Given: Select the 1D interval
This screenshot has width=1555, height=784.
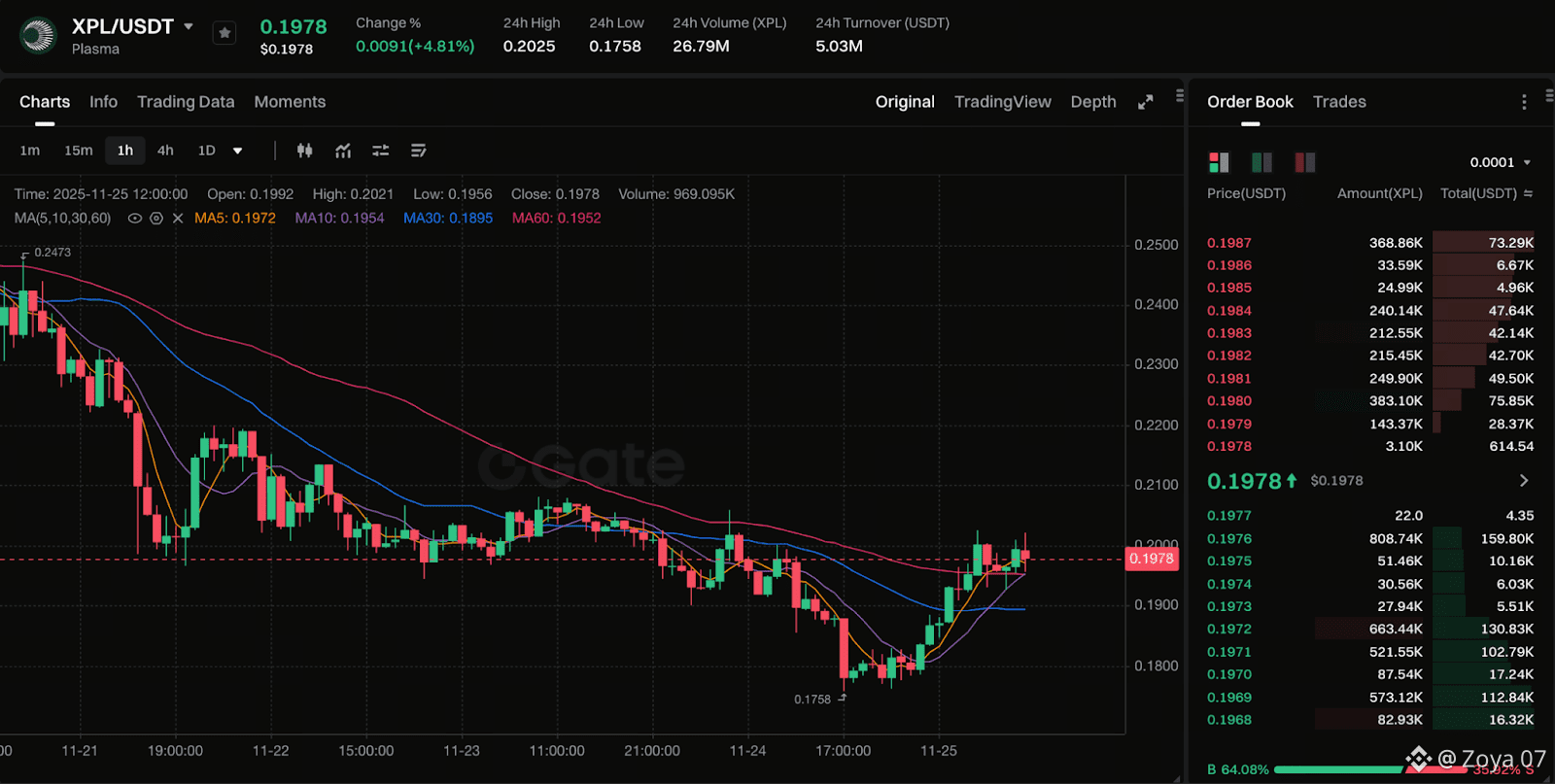Looking at the screenshot, I should (x=206, y=151).
